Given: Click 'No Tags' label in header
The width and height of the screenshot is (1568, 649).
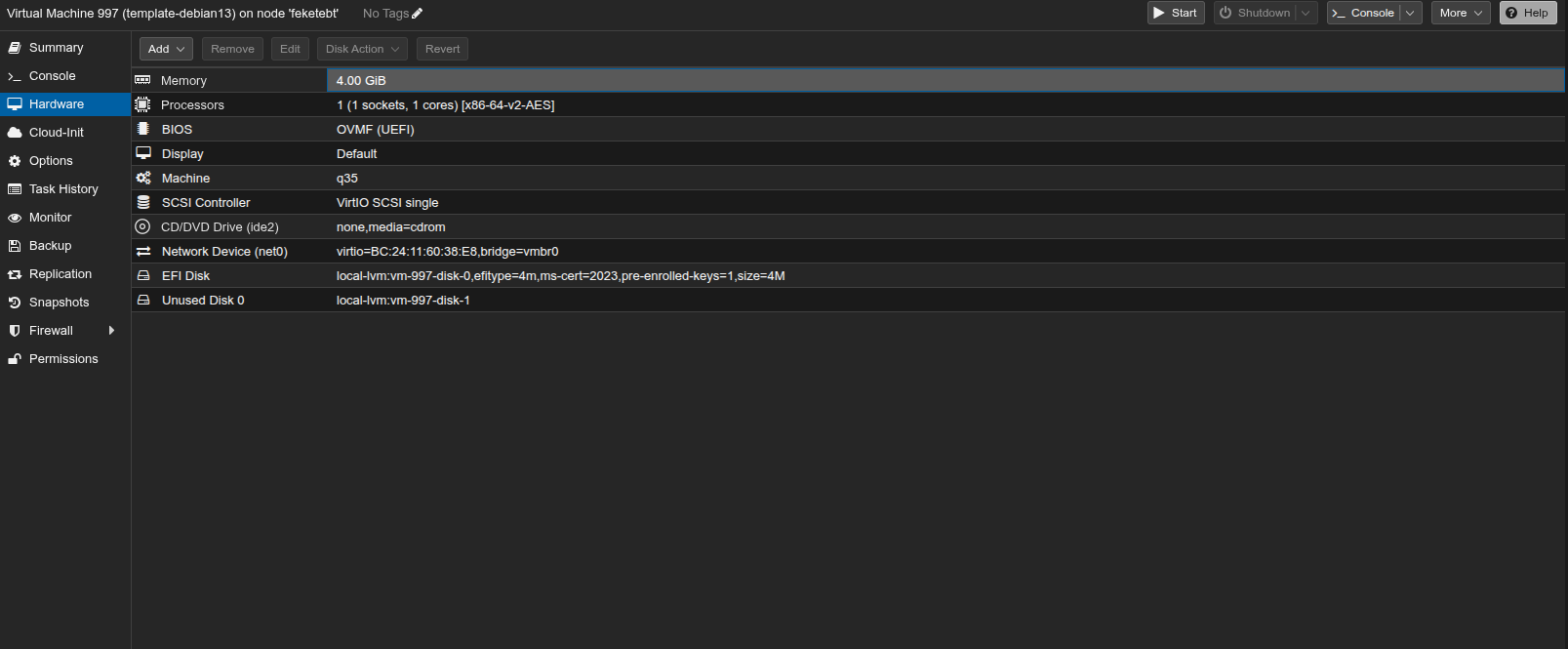Looking at the screenshot, I should [385, 14].
